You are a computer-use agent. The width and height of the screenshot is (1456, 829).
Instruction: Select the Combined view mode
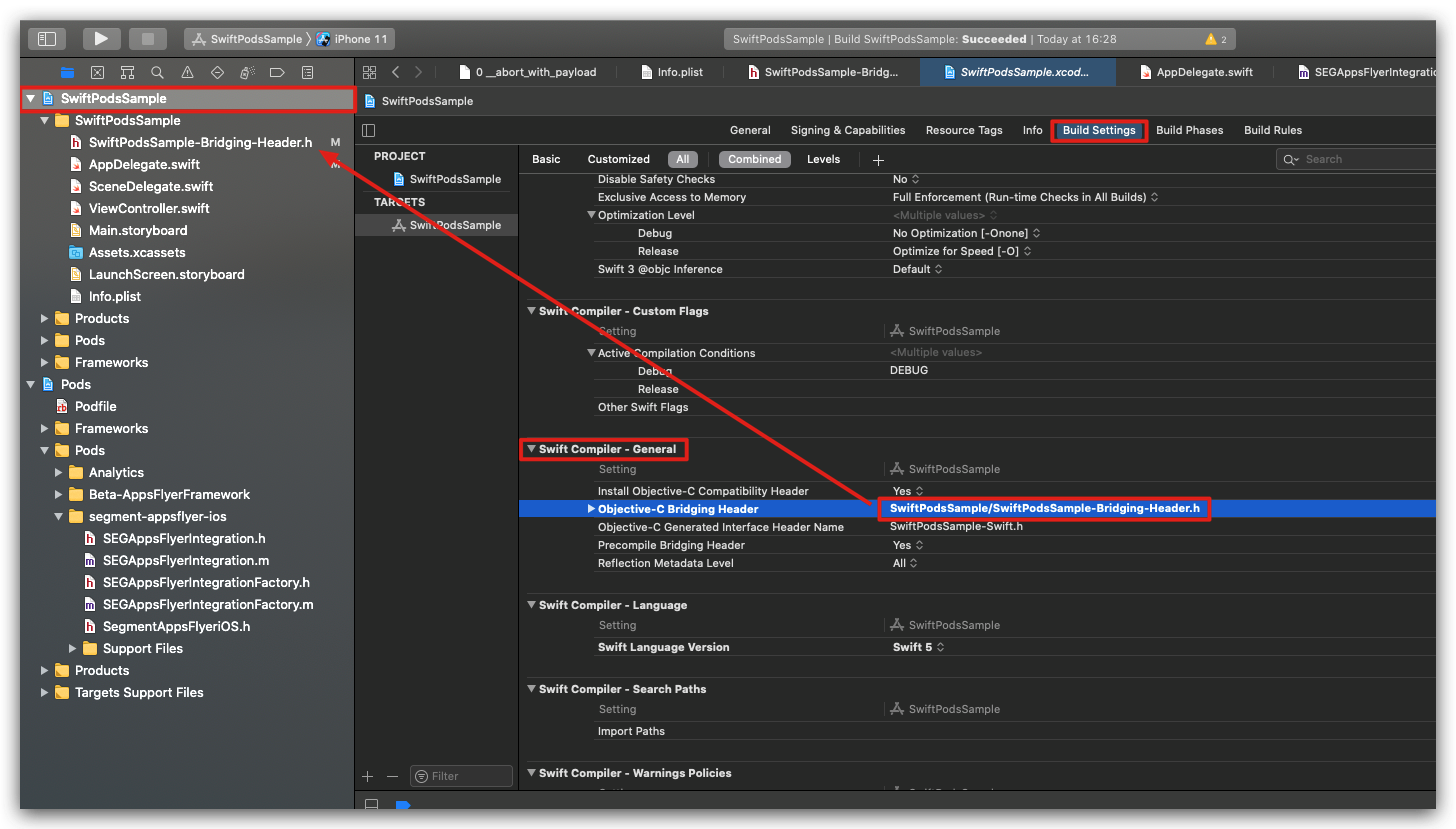(x=755, y=159)
